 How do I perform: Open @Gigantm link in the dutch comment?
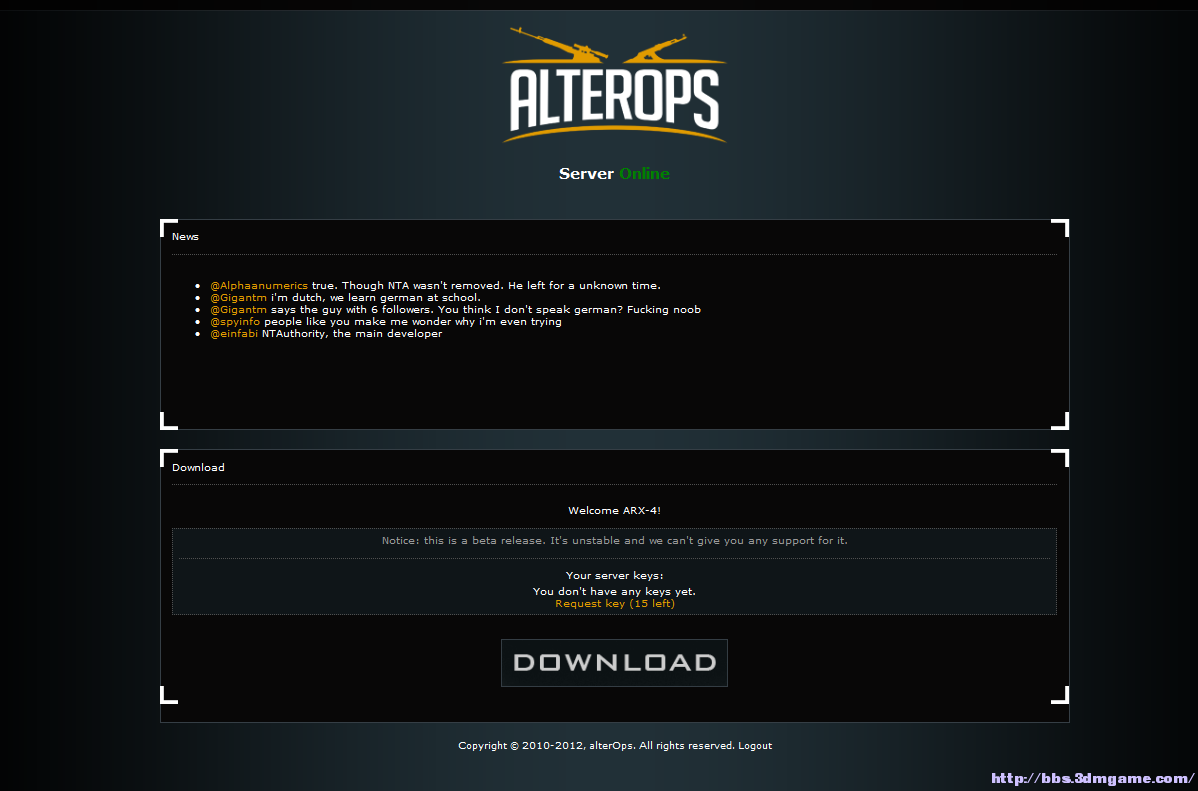(238, 297)
